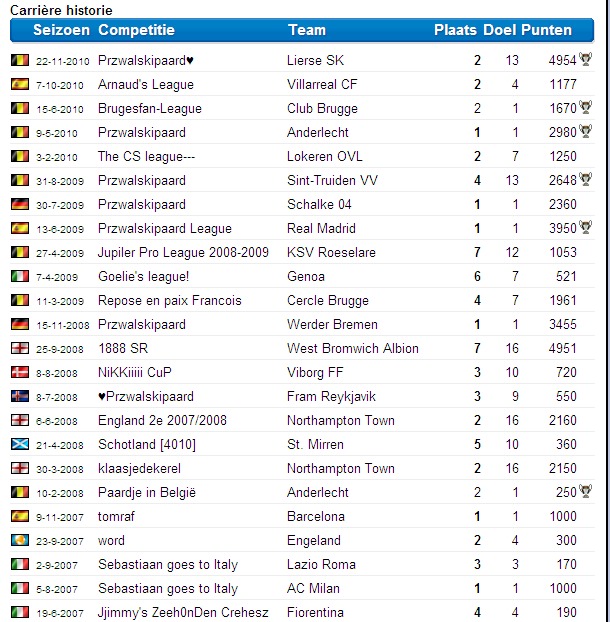This screenshot has height=622, width=610.
Task: Click the trophy icon next to Club Brugge's 1670 points
Action: click(x=586, y=108)
